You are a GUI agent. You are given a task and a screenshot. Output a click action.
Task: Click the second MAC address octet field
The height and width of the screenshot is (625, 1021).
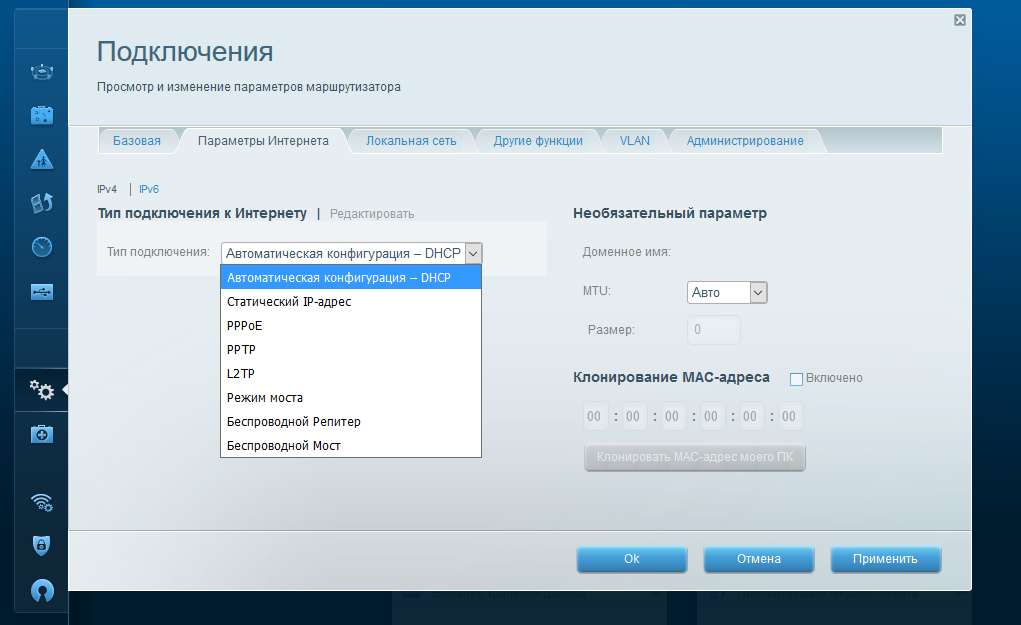[634, 416]
